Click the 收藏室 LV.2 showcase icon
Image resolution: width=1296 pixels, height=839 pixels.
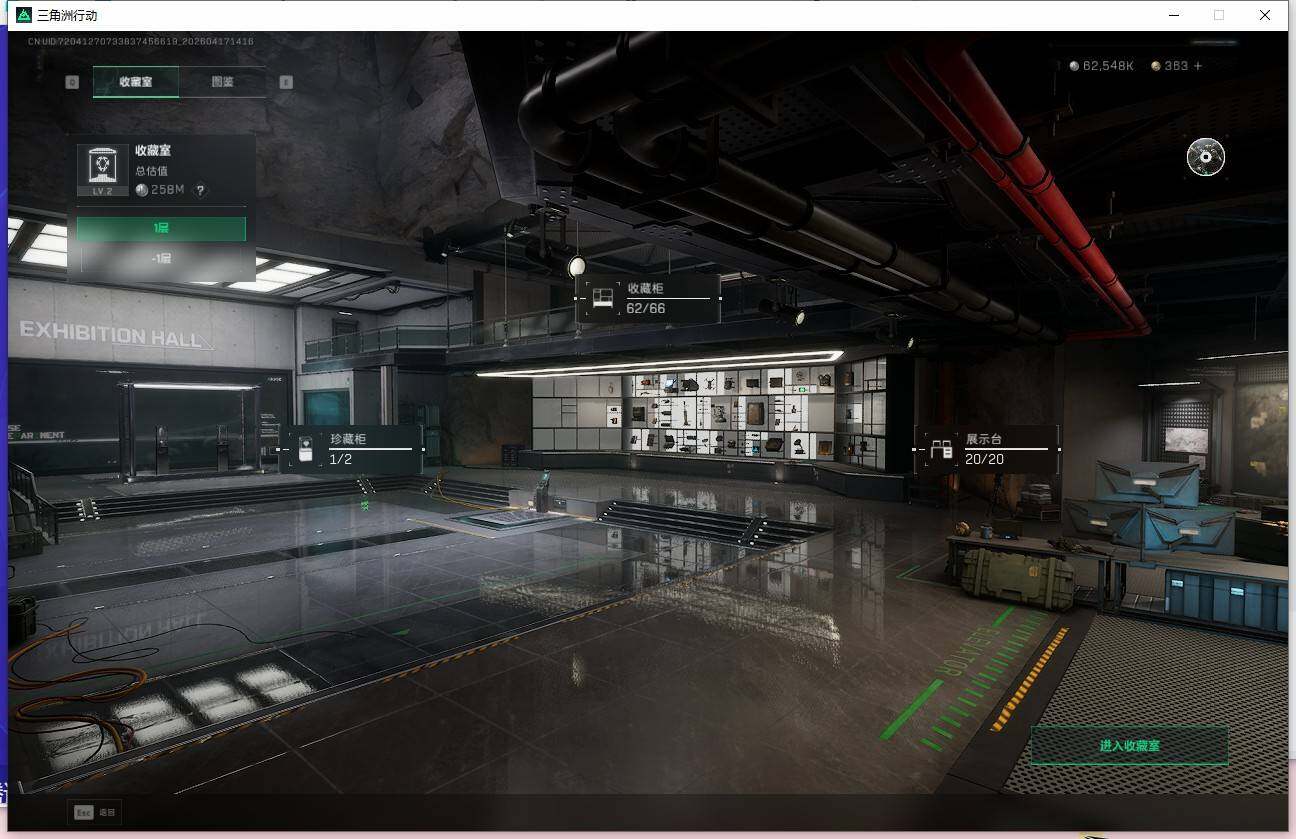coord(103,170)
